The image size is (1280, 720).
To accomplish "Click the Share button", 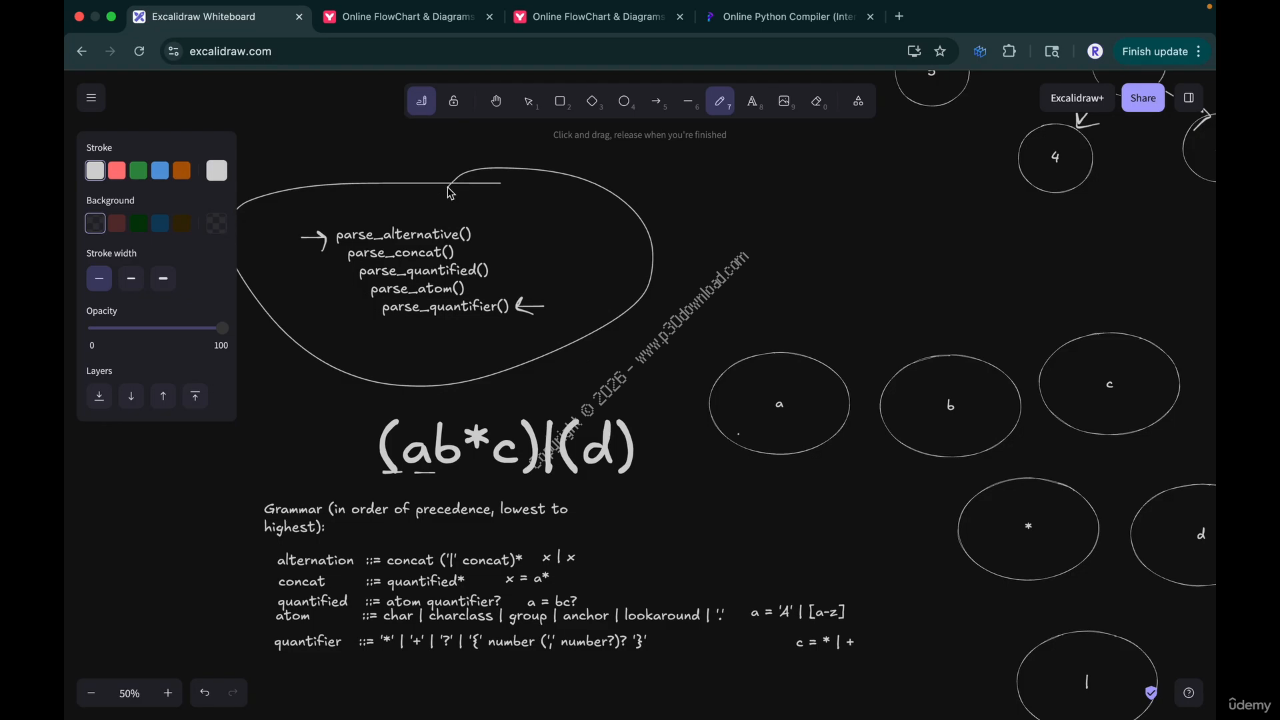I will 1143,98.
